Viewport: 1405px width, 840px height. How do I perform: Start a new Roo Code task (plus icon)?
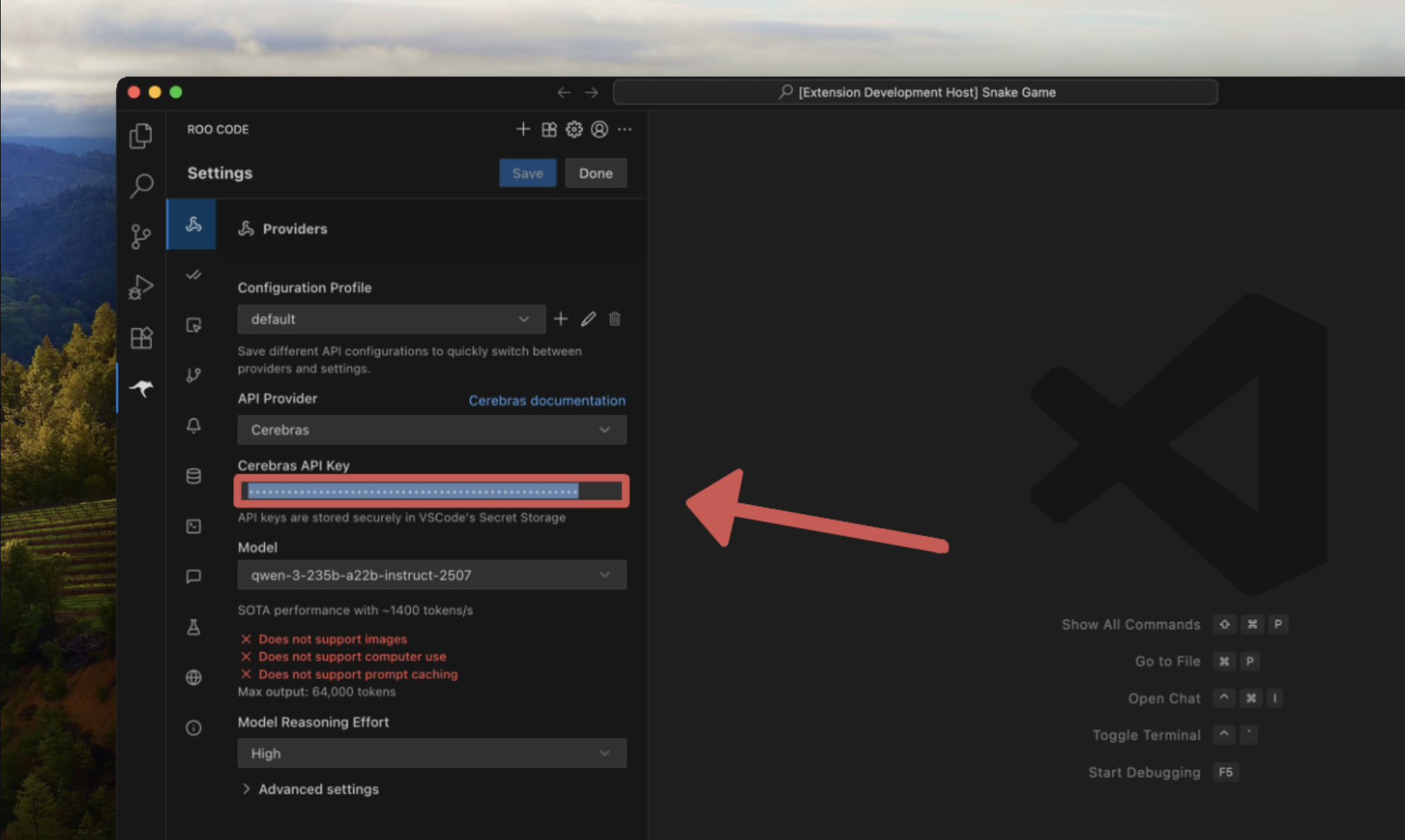[x=523, y=130]
